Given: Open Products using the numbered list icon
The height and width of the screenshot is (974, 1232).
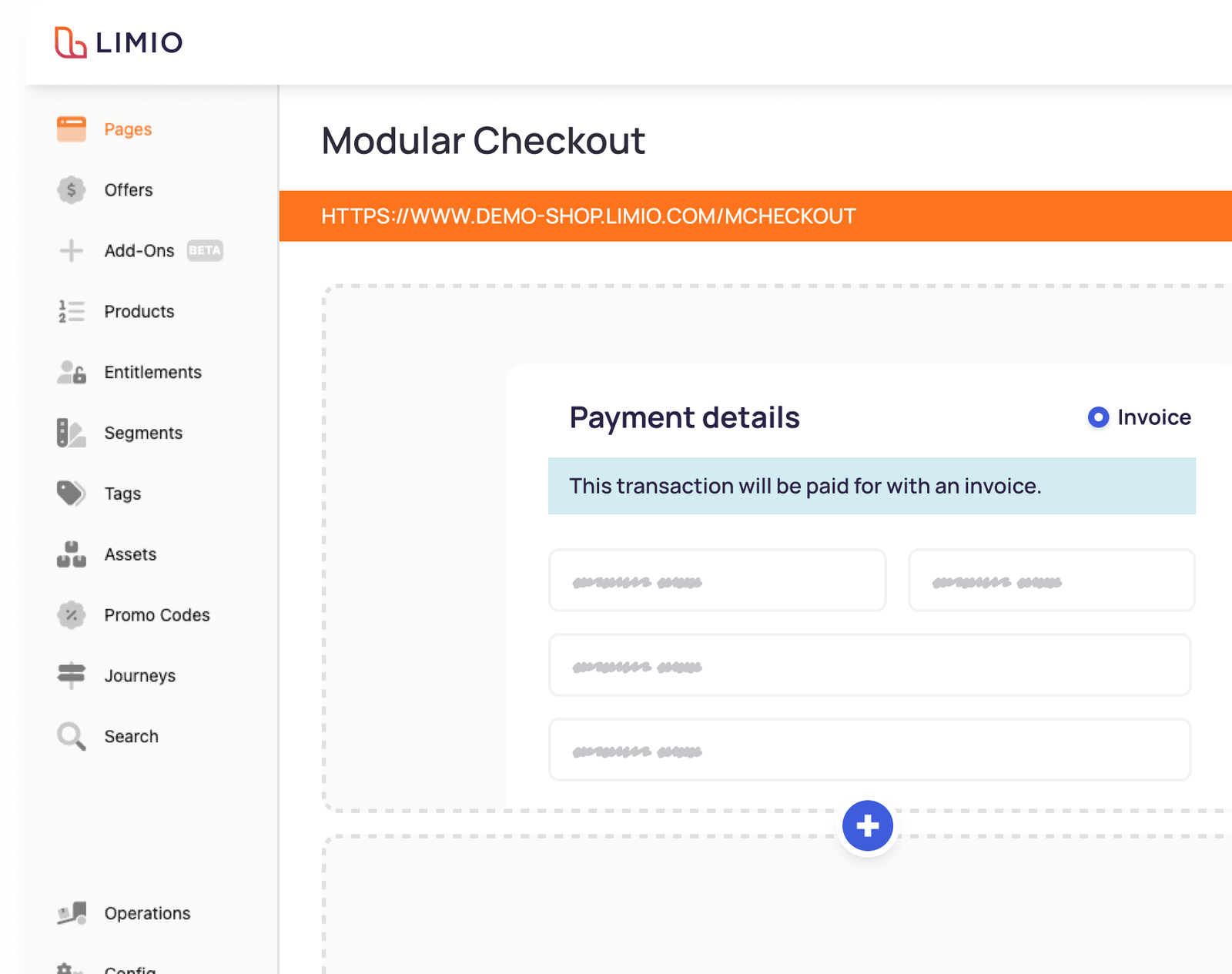Looking at the screenshot, I should 71,311.
